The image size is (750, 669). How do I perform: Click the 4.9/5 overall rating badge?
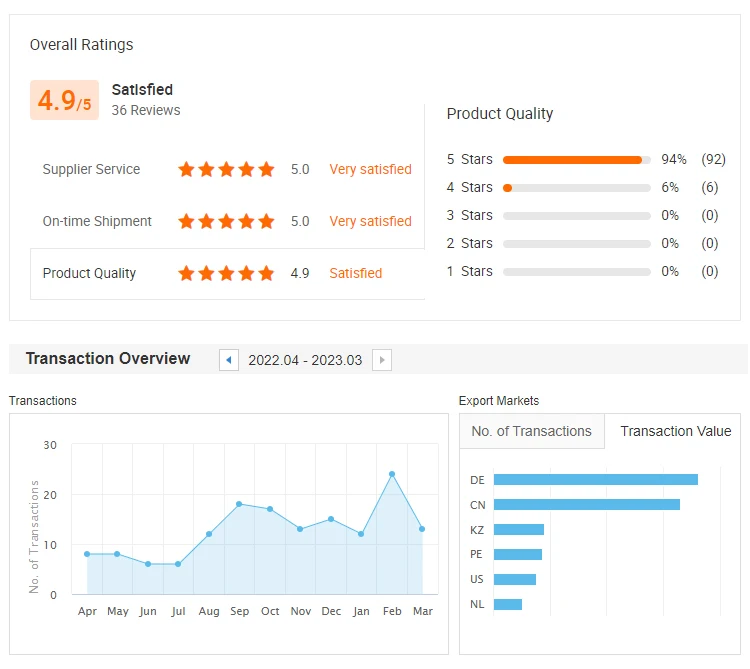pos(64,100)
